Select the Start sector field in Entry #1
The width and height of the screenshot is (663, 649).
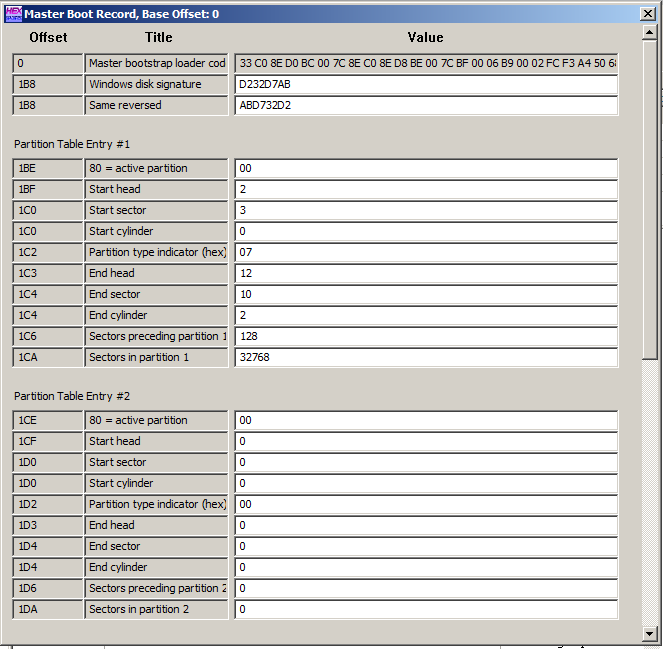426,210
